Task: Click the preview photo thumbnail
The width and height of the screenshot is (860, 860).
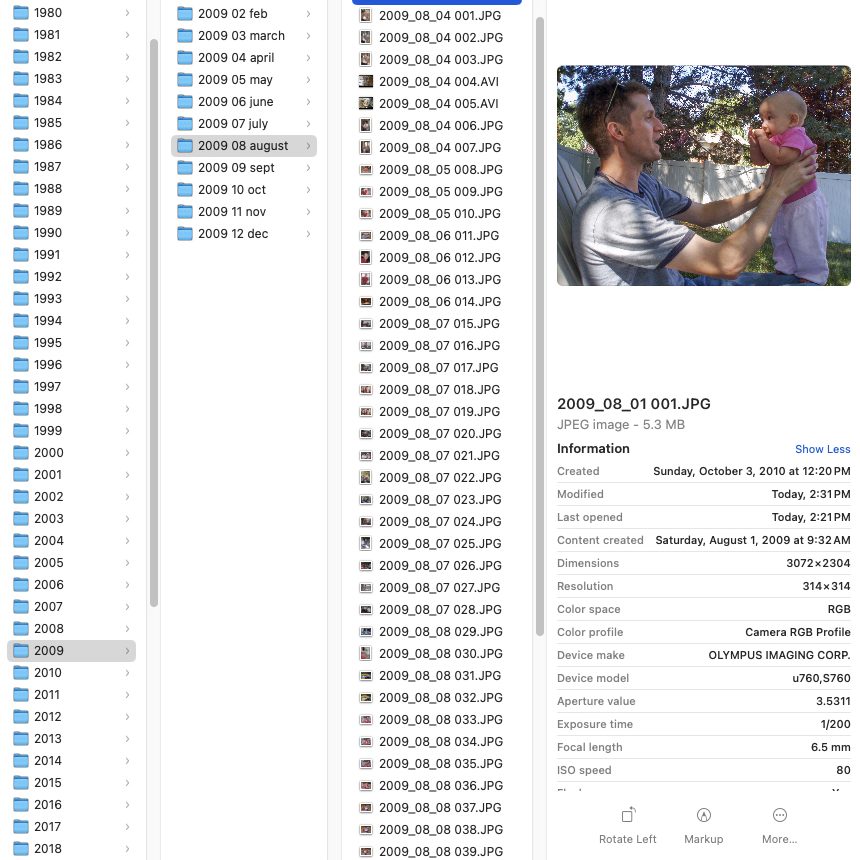Action: click(703, 176)
